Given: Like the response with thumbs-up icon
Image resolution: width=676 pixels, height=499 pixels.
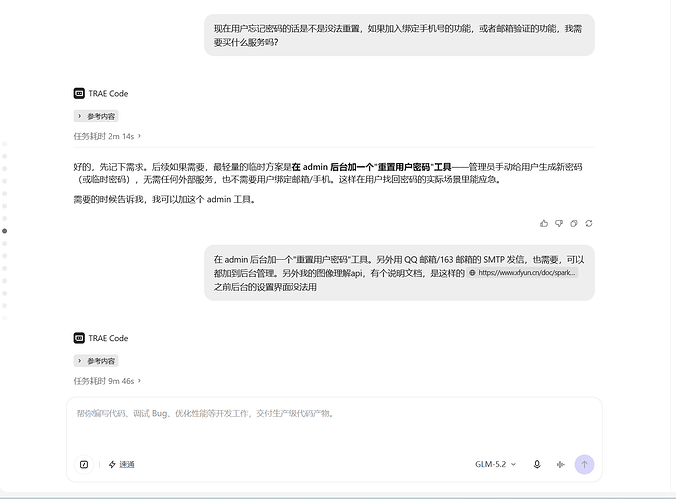Looking at the screenshot, I should pyautogui.click(x=544, y=223).
